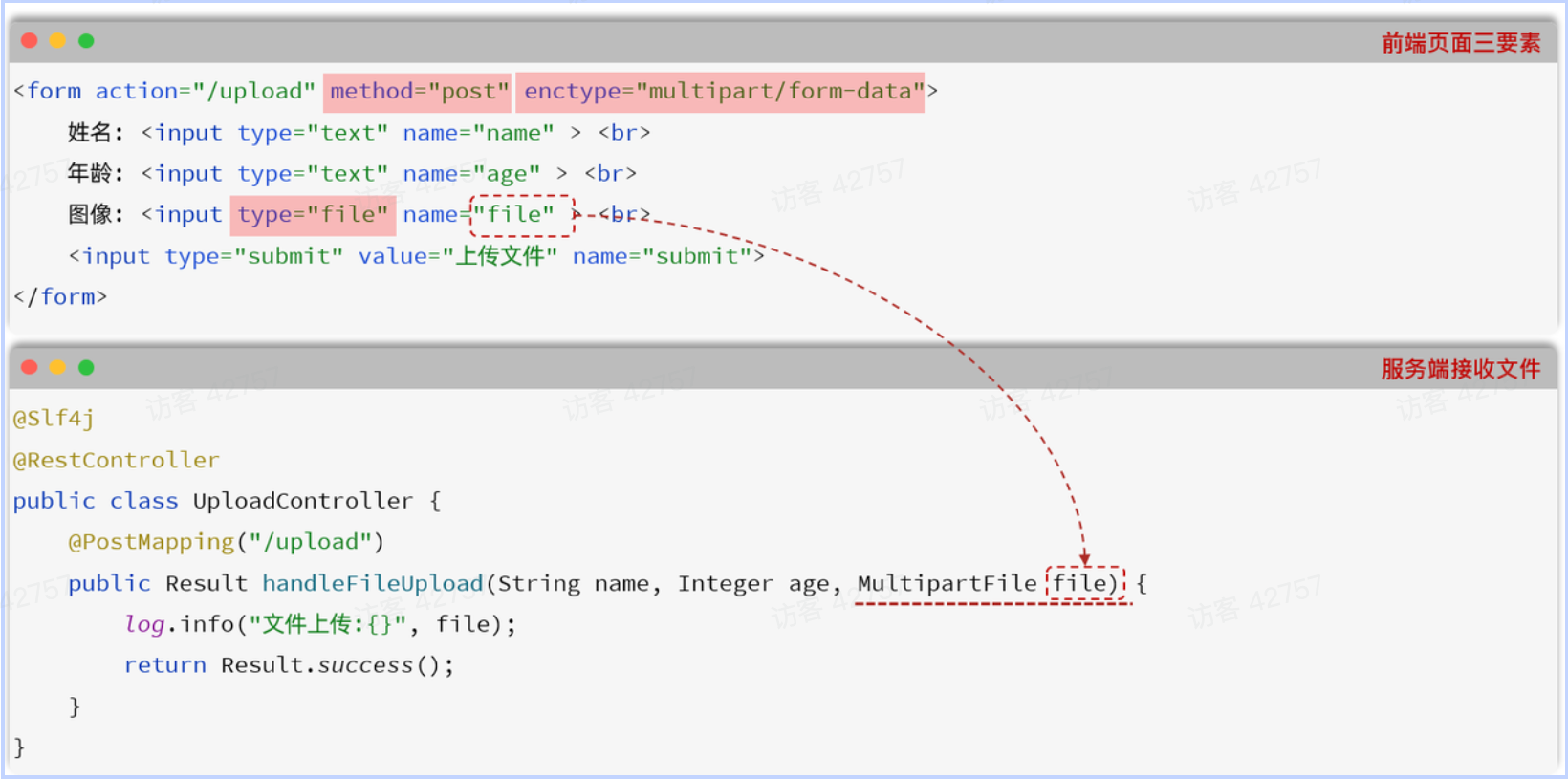Screen dimensions: 1568x780
Task: Click the @Slf4j annotation
Action: [54, 419]
